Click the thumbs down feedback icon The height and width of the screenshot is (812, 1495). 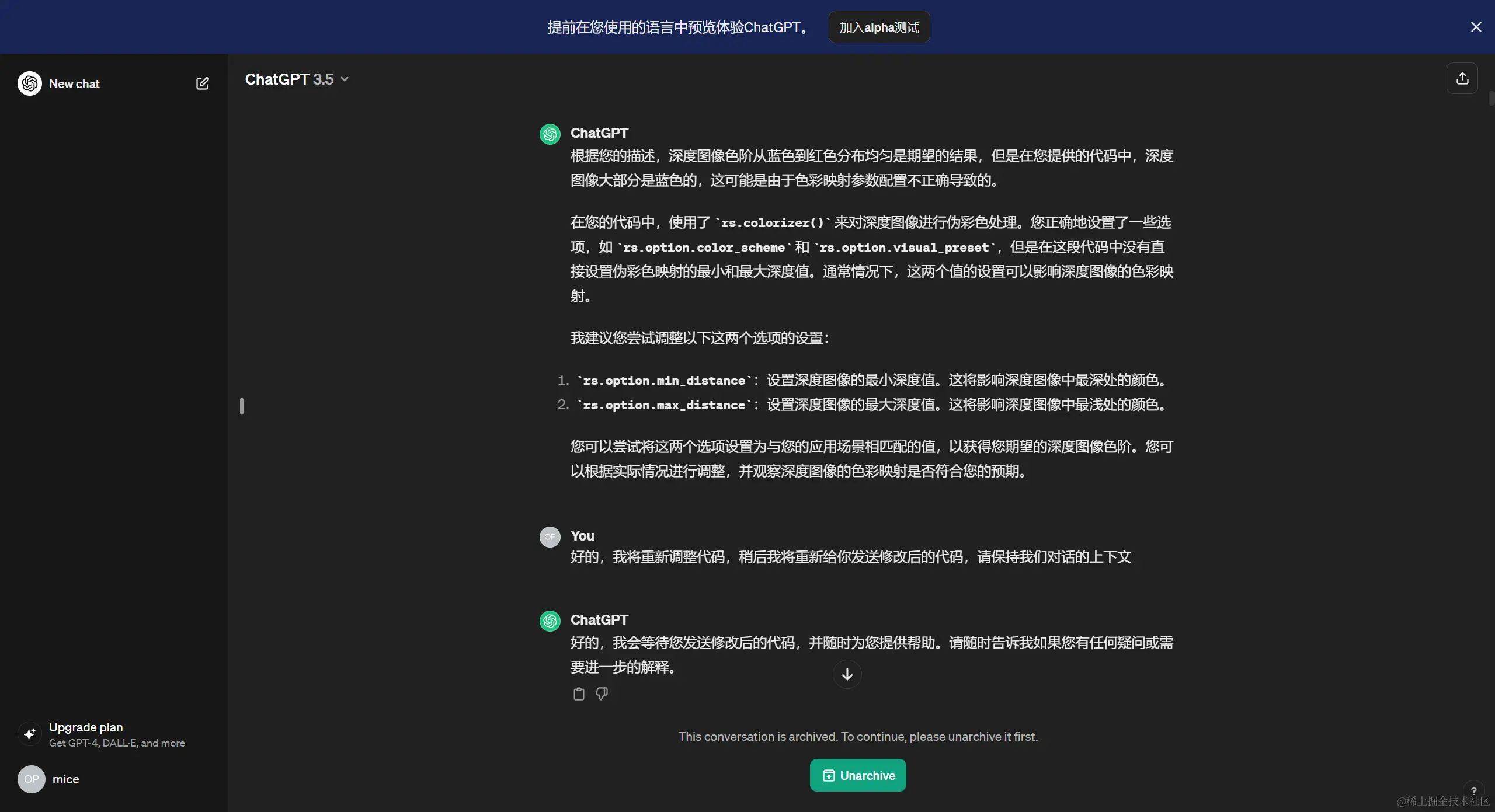point(602,693)
